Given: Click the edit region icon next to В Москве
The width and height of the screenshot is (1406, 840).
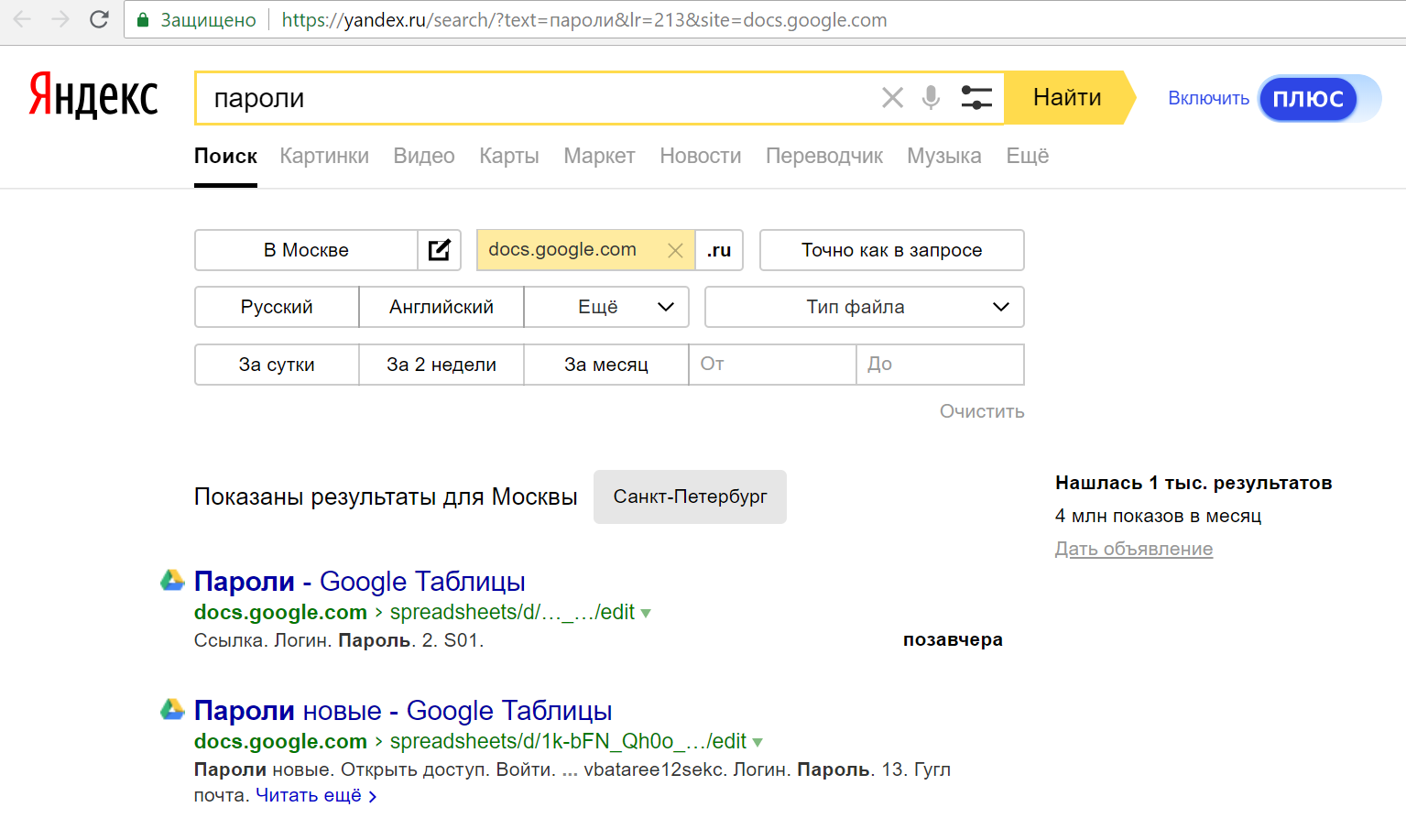Looking at the screenshot, I should pos(440,250).
